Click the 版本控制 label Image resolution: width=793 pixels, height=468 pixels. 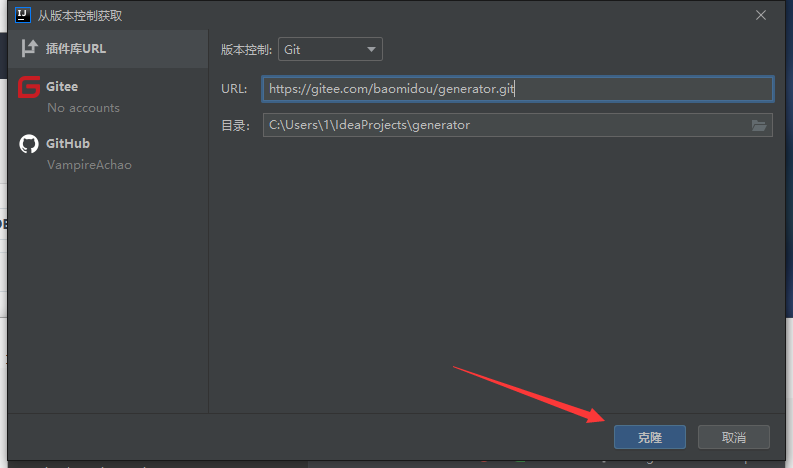pos(245,49)
